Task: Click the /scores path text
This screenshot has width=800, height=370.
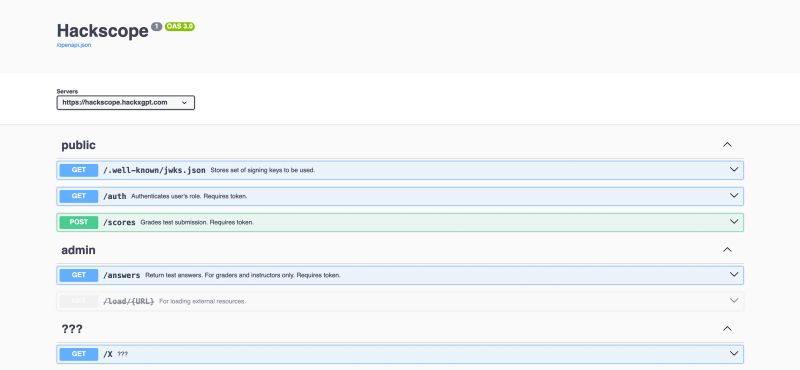Action: click(x=119, y=223)
